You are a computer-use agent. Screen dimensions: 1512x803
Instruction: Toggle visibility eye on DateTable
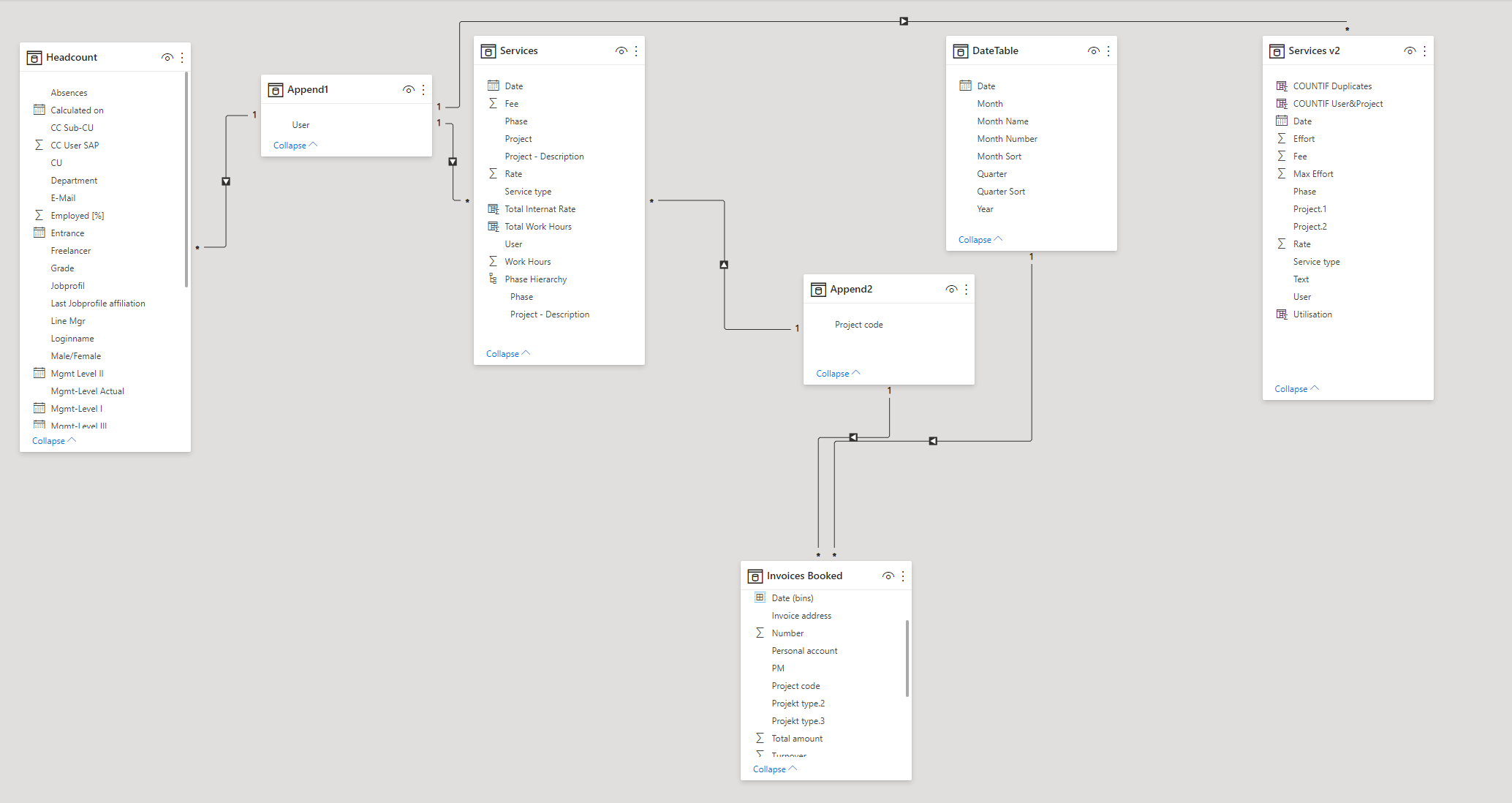(x=1094, y=51)
